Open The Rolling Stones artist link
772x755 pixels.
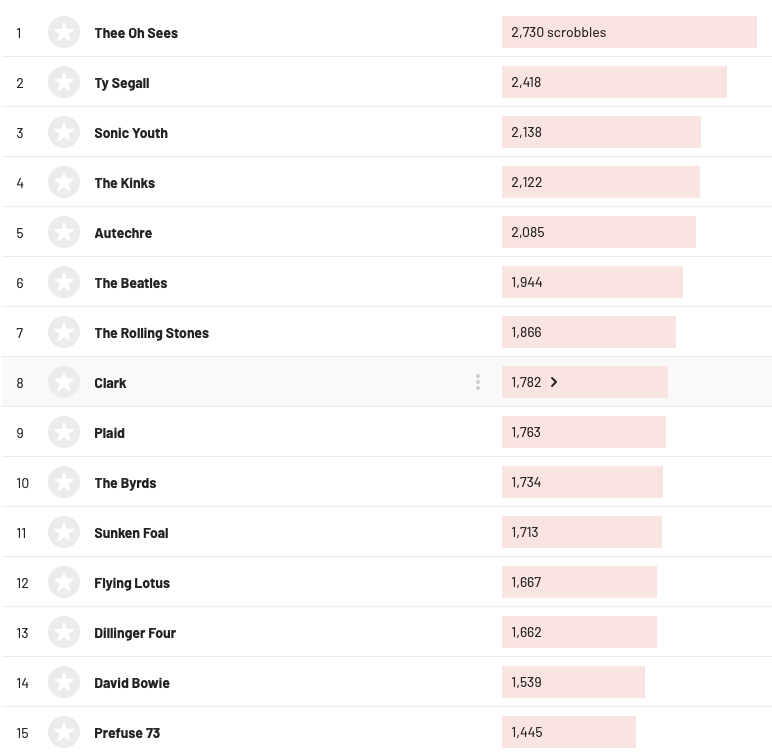[x=151, y=333]
